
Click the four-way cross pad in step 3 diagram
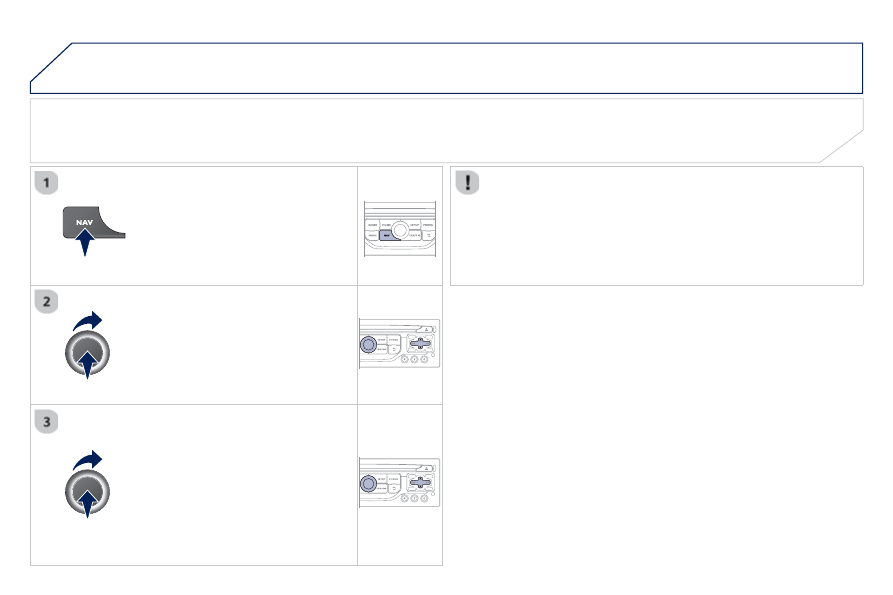(420, 482)
